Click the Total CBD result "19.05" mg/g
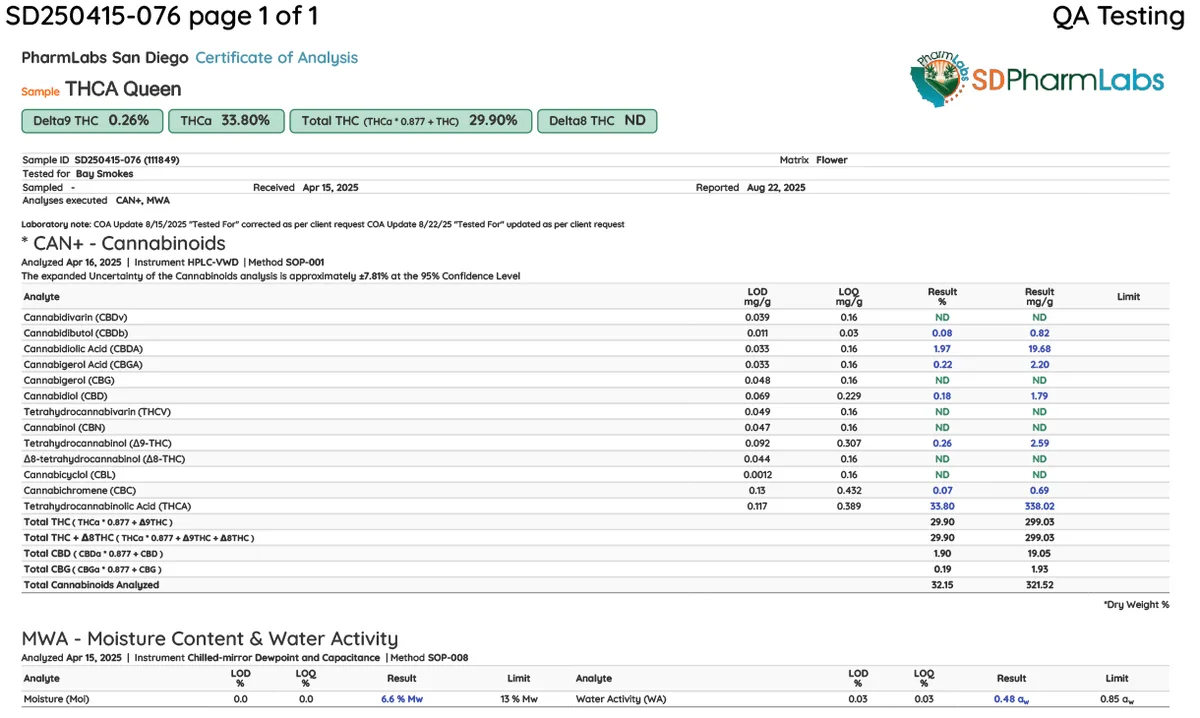Screen dimensions: 1200x718 [x=1039, y=553]
